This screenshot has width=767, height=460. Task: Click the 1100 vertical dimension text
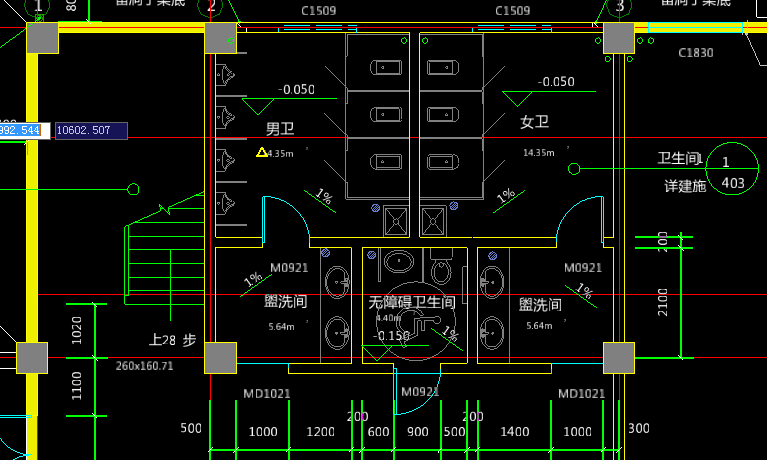77,386
